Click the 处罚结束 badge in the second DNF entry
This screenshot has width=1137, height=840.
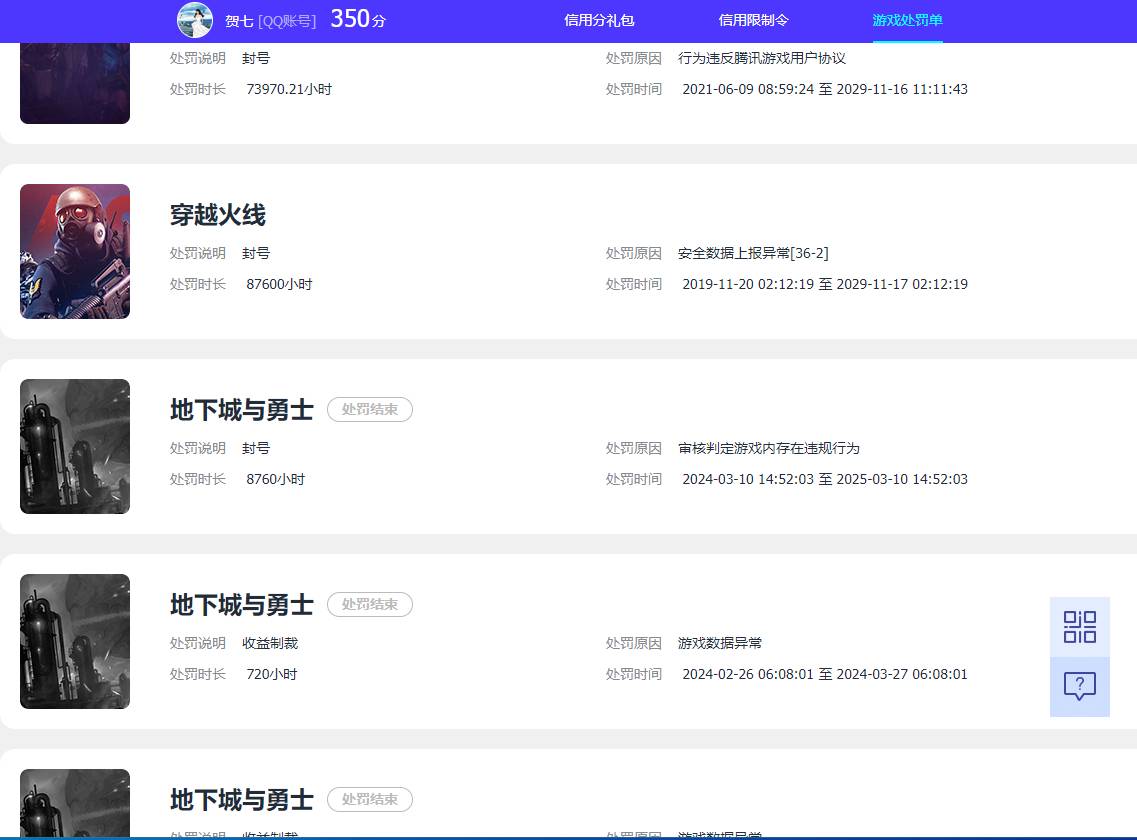pos(370,604)
